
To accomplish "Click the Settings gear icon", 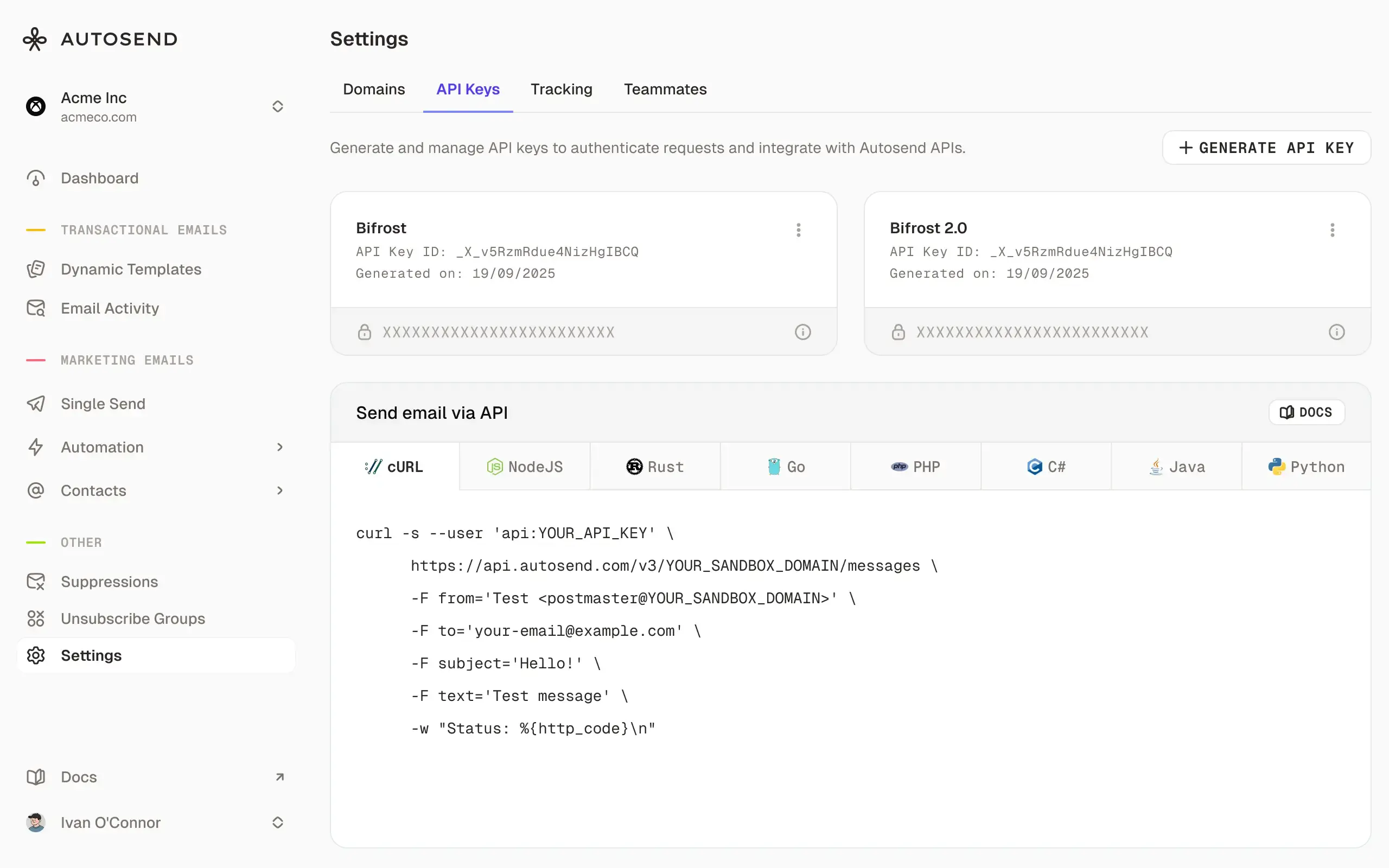I will (x=36, y=655).
